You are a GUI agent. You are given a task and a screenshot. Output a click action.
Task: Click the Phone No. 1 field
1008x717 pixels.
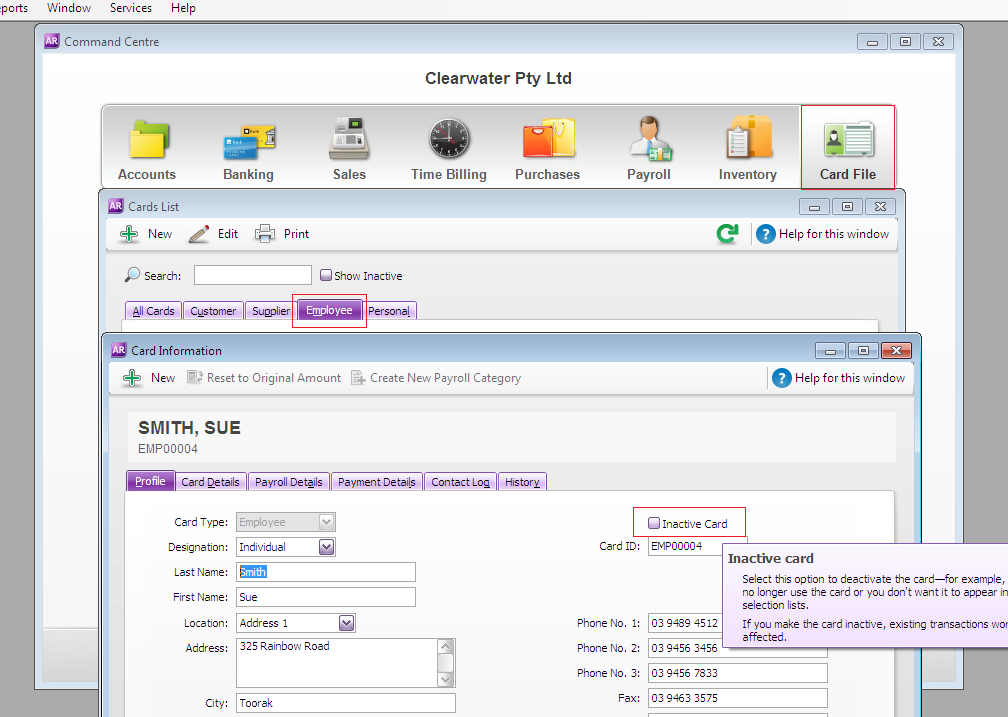tap(685, 622)
